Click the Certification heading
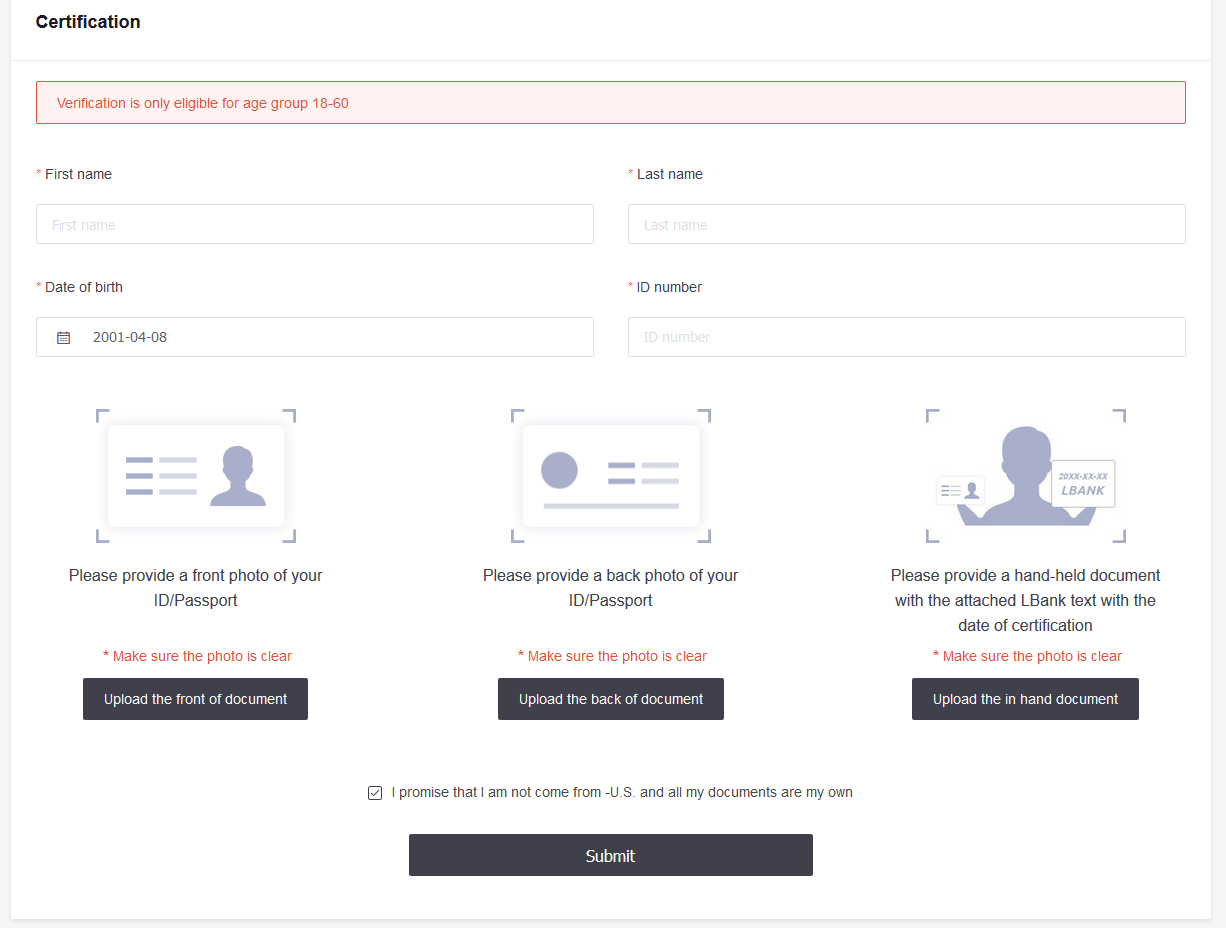The width and height of the screenshot is (1226, 928). click(88, 22)
